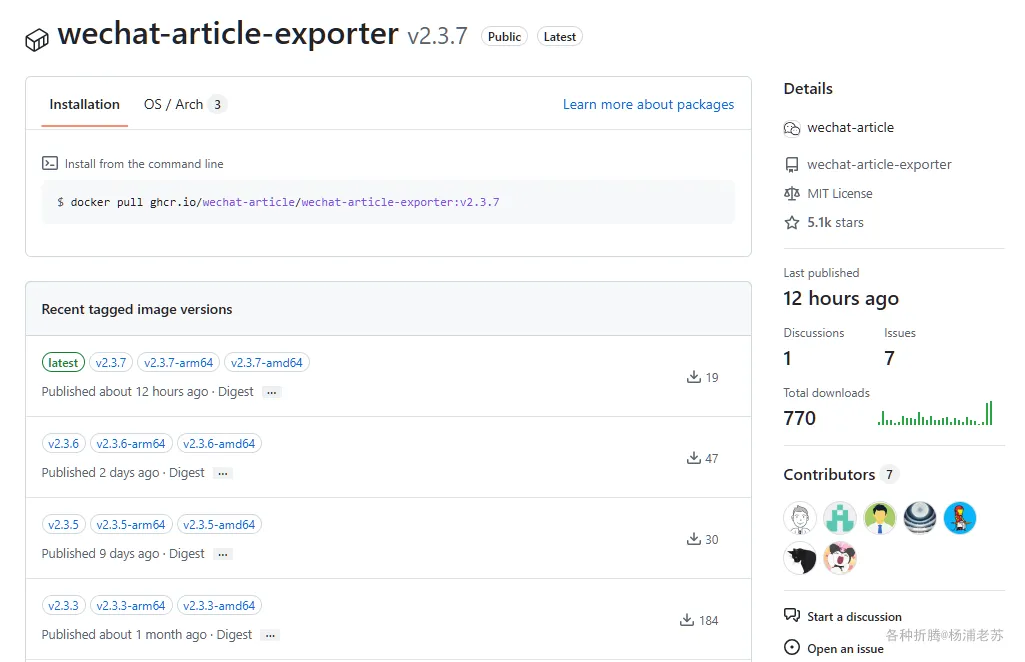Click the star icon beside 5.1k stars
The height and width of the screenshot is (662, 1025).
point(792,223)
